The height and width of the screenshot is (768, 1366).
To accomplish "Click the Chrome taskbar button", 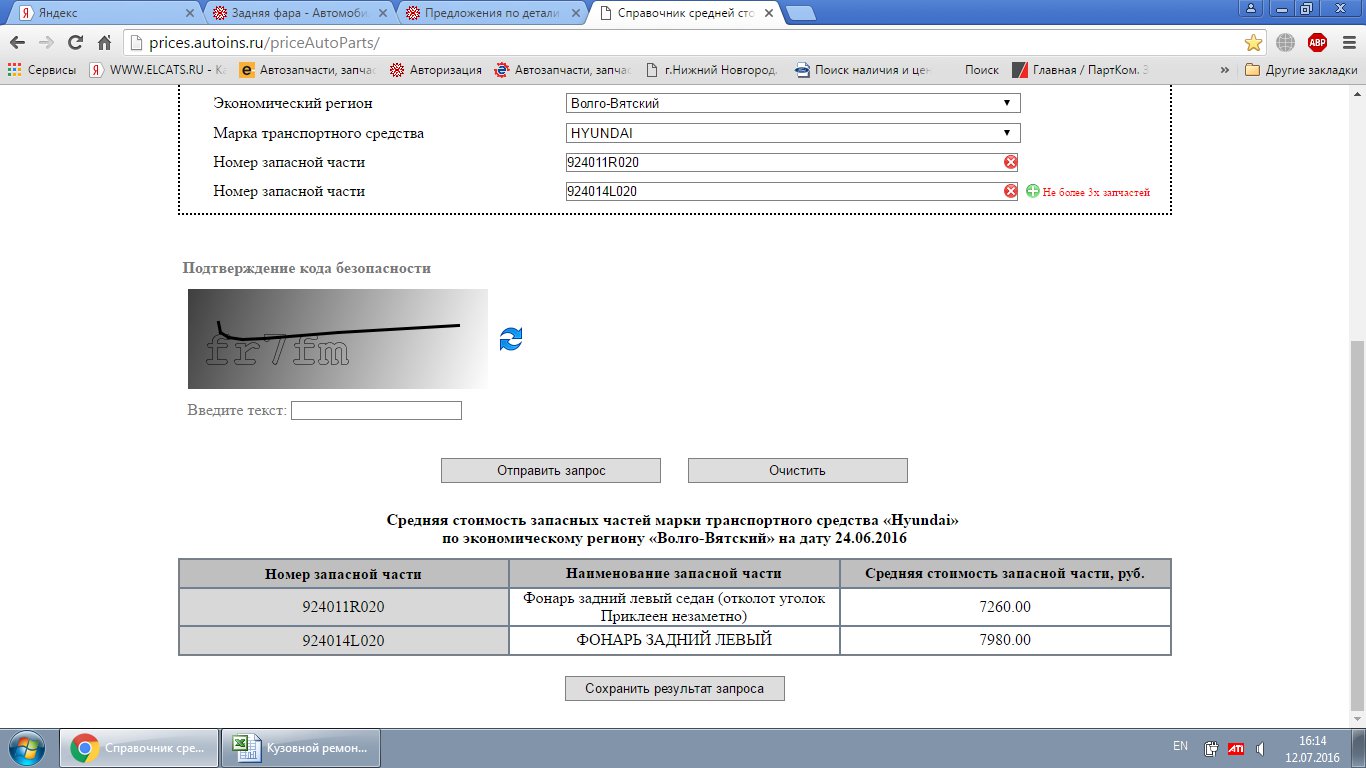I will click(139, 748).
